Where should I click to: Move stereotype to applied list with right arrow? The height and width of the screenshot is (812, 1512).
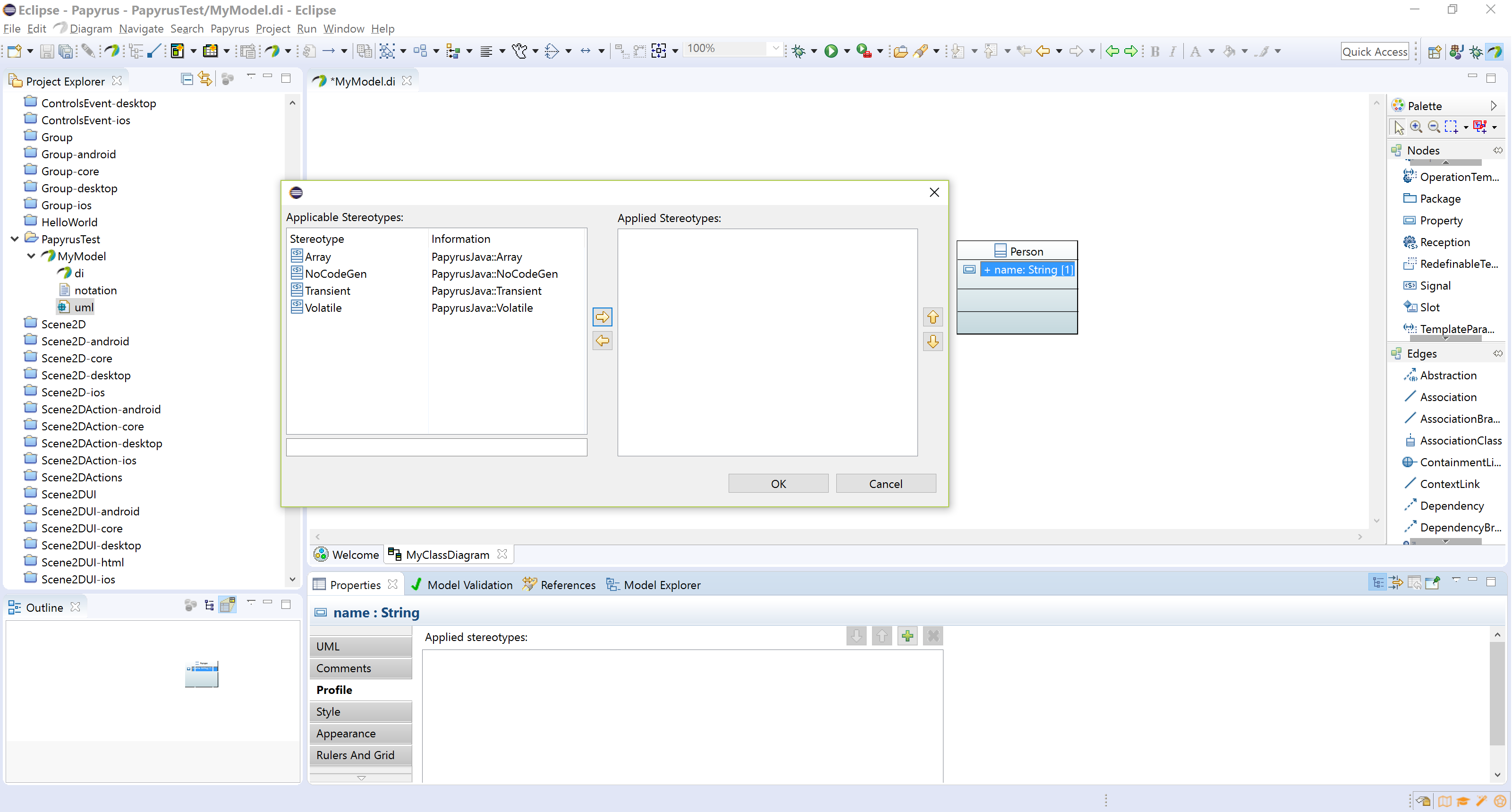pyautogui.click(x=602, y=317)
